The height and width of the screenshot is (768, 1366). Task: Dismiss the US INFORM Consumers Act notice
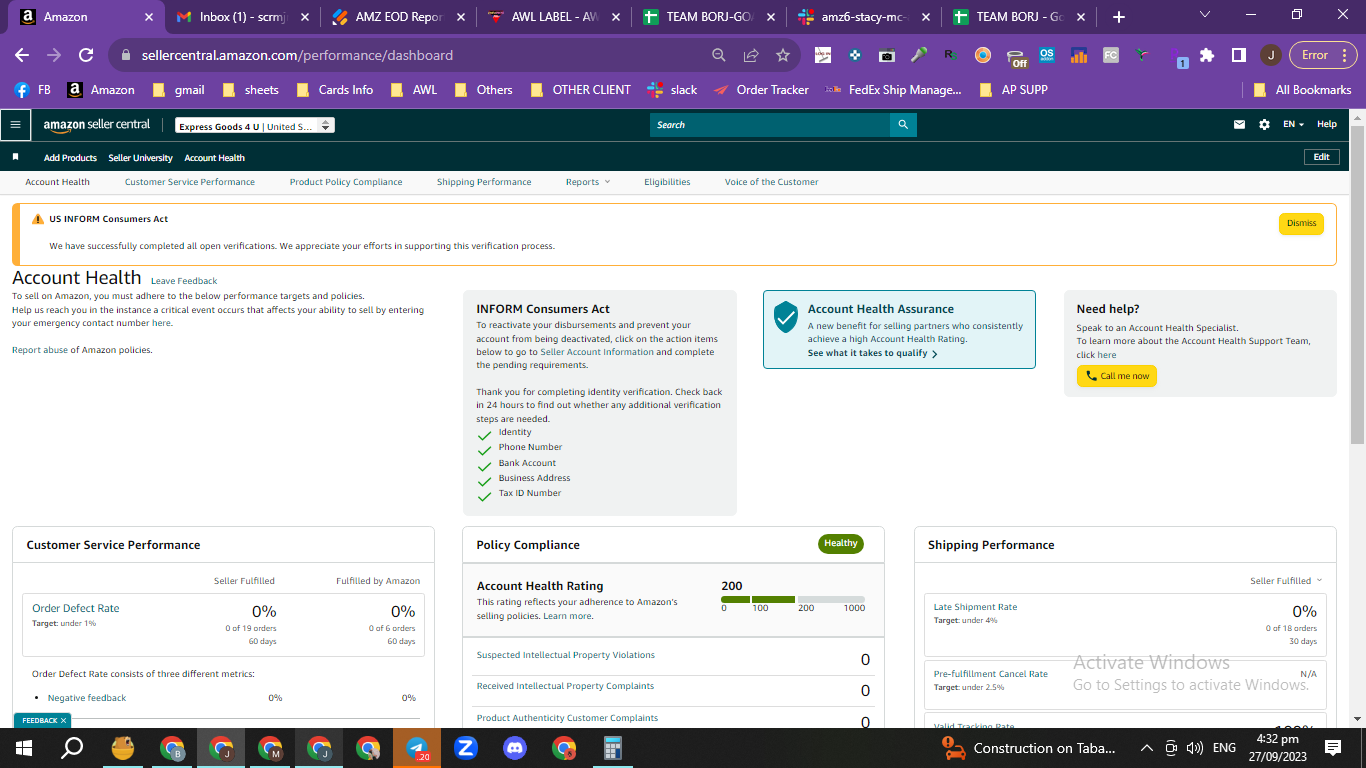1301,224
